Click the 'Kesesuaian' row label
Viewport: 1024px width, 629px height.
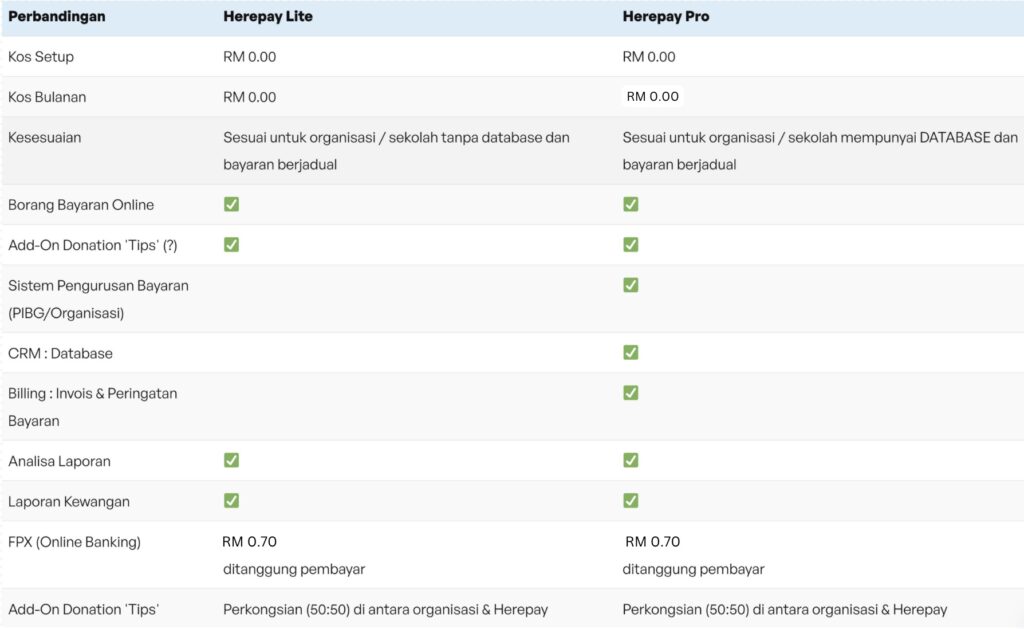[x=44, y=138]
